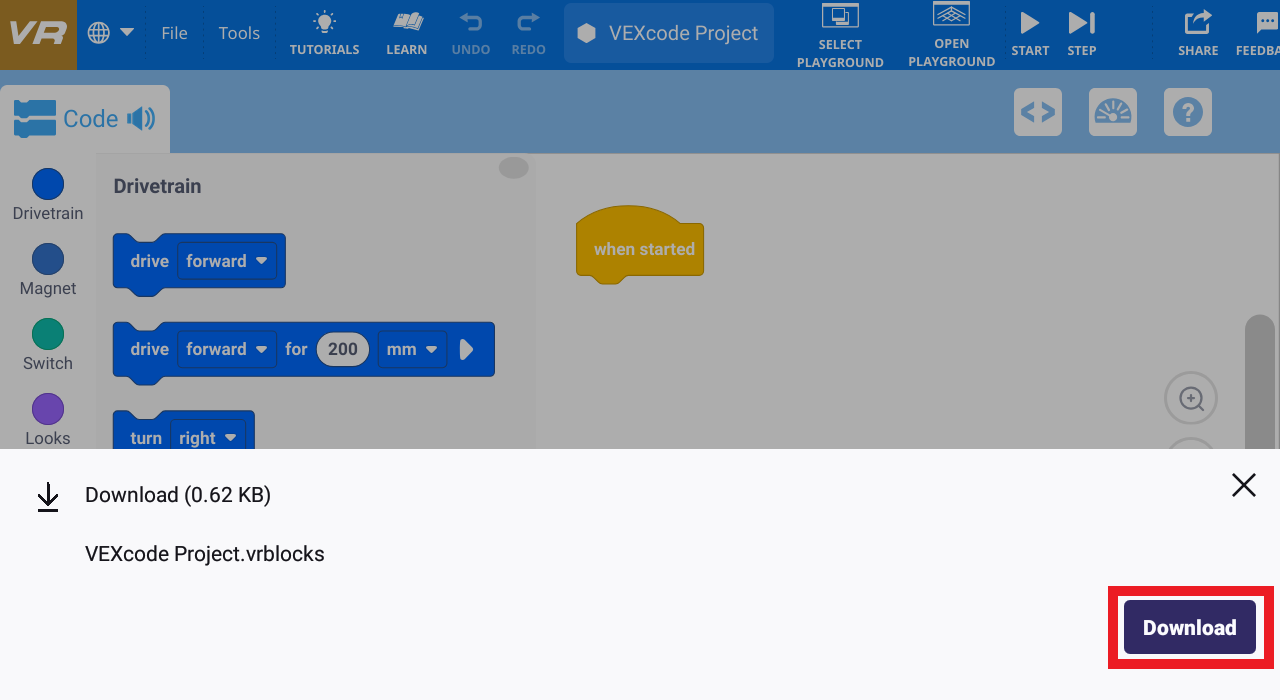This screenshot has width=1280, height=700.
Task: Click the Download button in the dialog
Action: 1189,627
